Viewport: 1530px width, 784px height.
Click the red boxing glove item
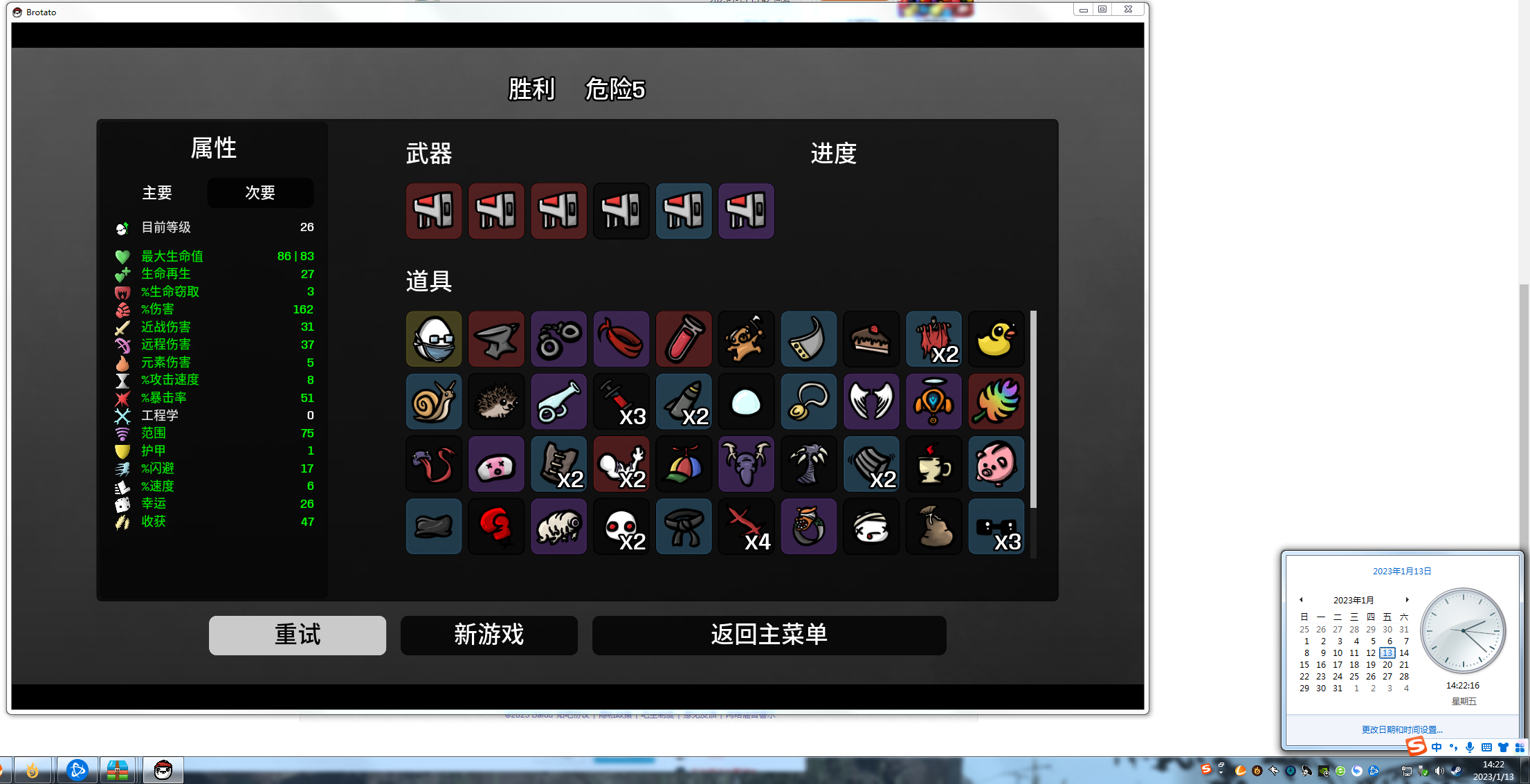[x=496, y=527]
